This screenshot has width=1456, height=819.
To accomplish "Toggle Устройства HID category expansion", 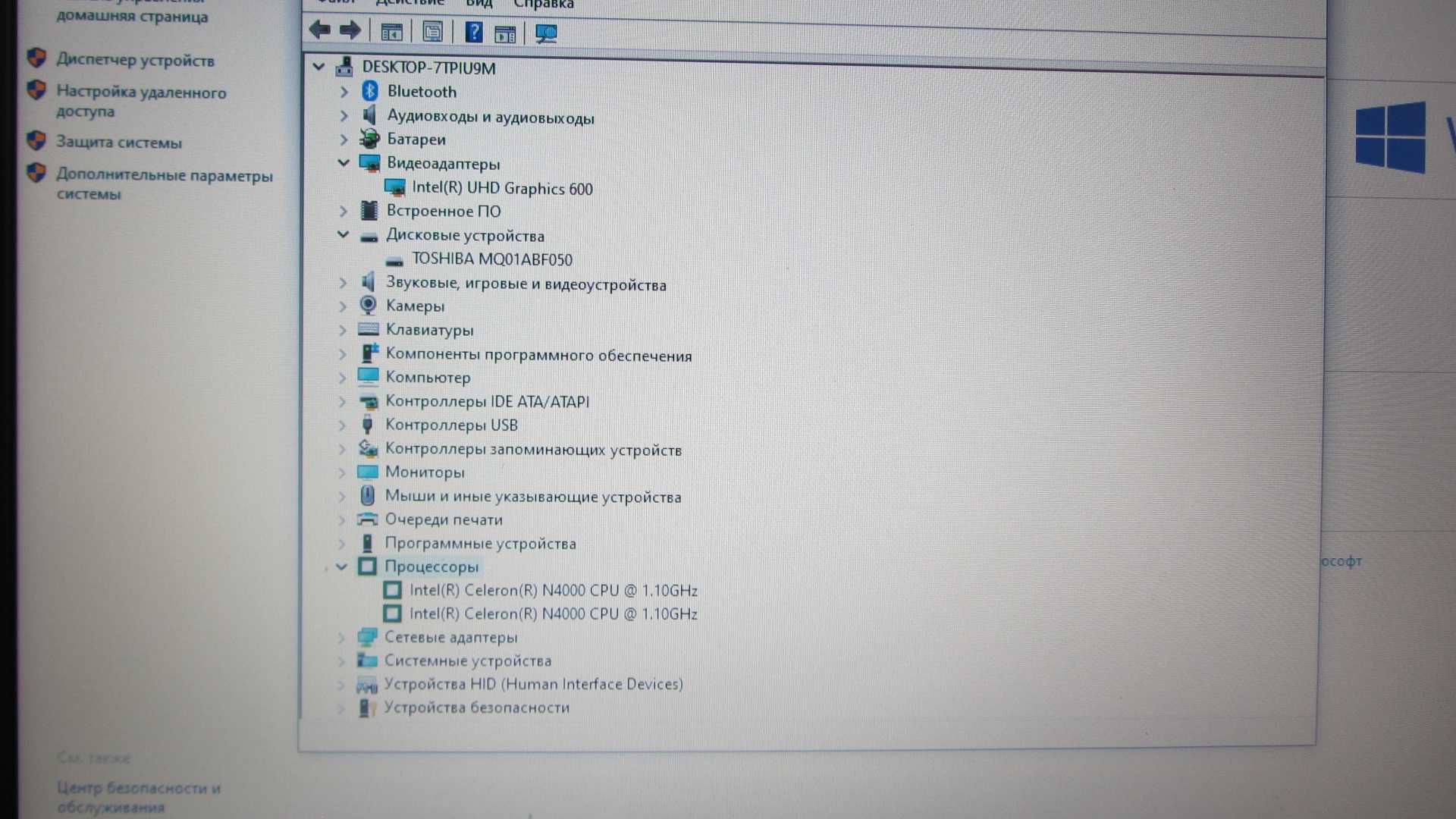I will tap(345, 684).
